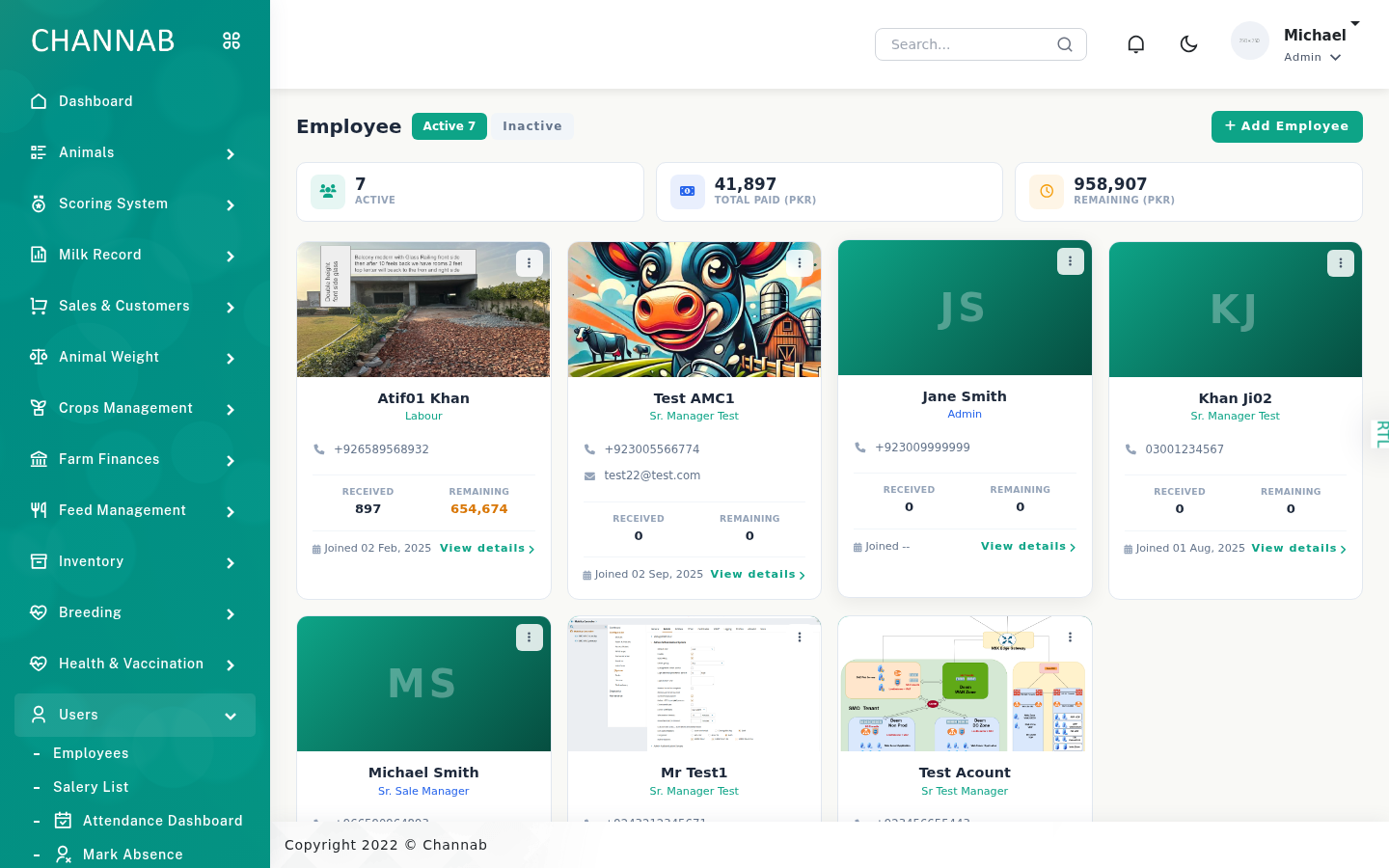This screenshot has height=868, width=1389.
Task: Expand Scoring System submenu arrow
Action: click(x=231, y=205)
